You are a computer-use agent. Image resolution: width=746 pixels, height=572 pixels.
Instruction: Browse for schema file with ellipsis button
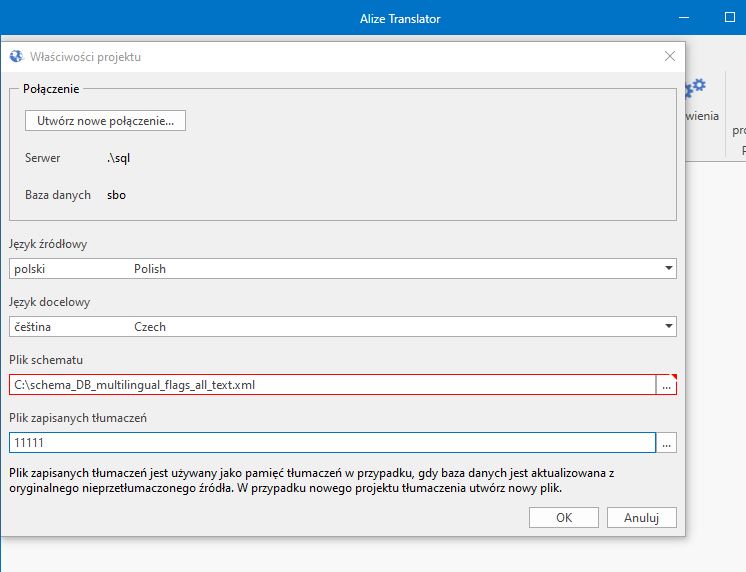click(666, 385)
